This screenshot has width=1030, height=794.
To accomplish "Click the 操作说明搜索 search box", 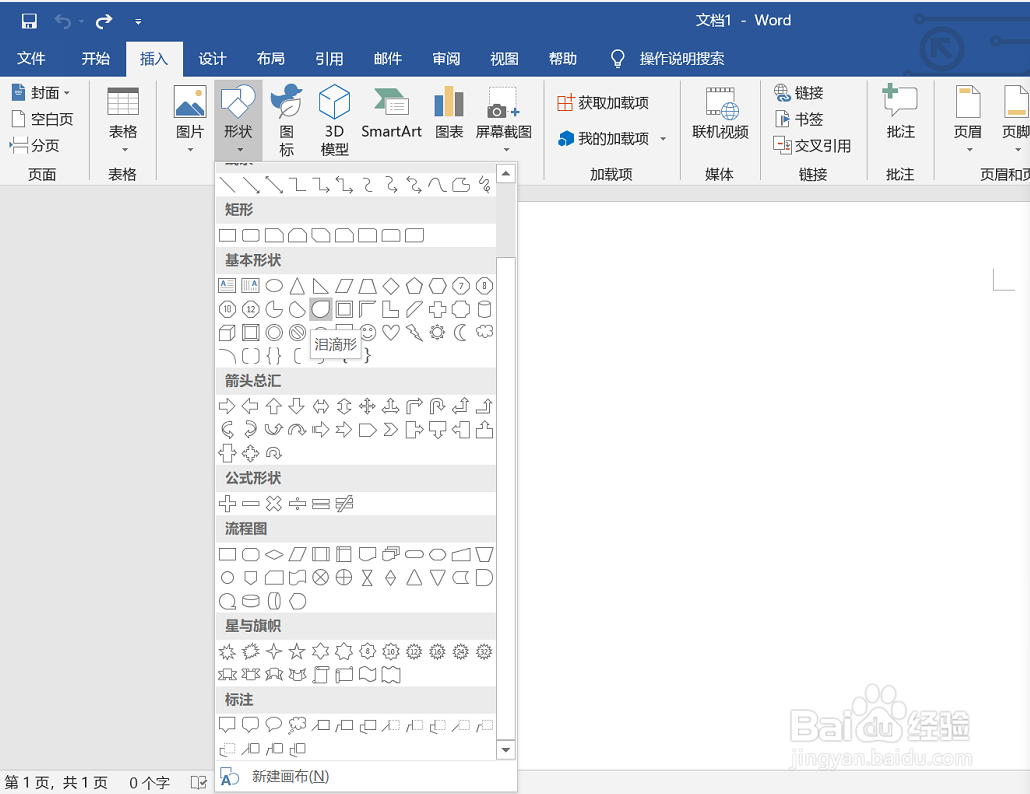I will click(682, 58).
